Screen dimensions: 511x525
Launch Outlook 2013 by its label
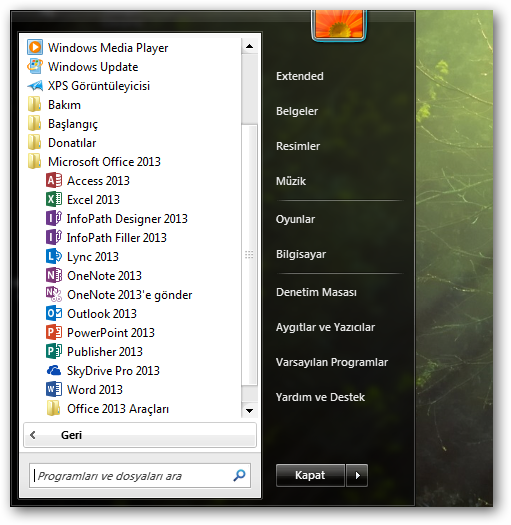pyautogui.click(x=102, y=314)
